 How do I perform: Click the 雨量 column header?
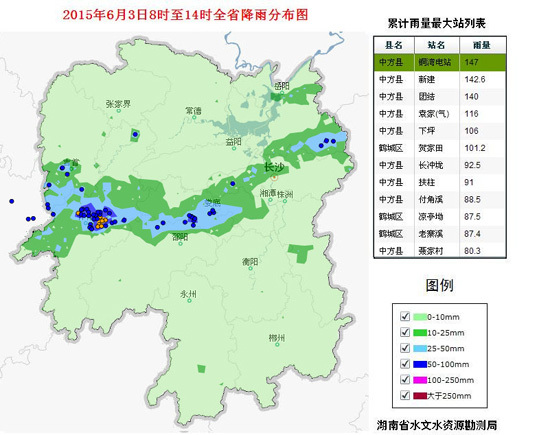coord(482,45)
